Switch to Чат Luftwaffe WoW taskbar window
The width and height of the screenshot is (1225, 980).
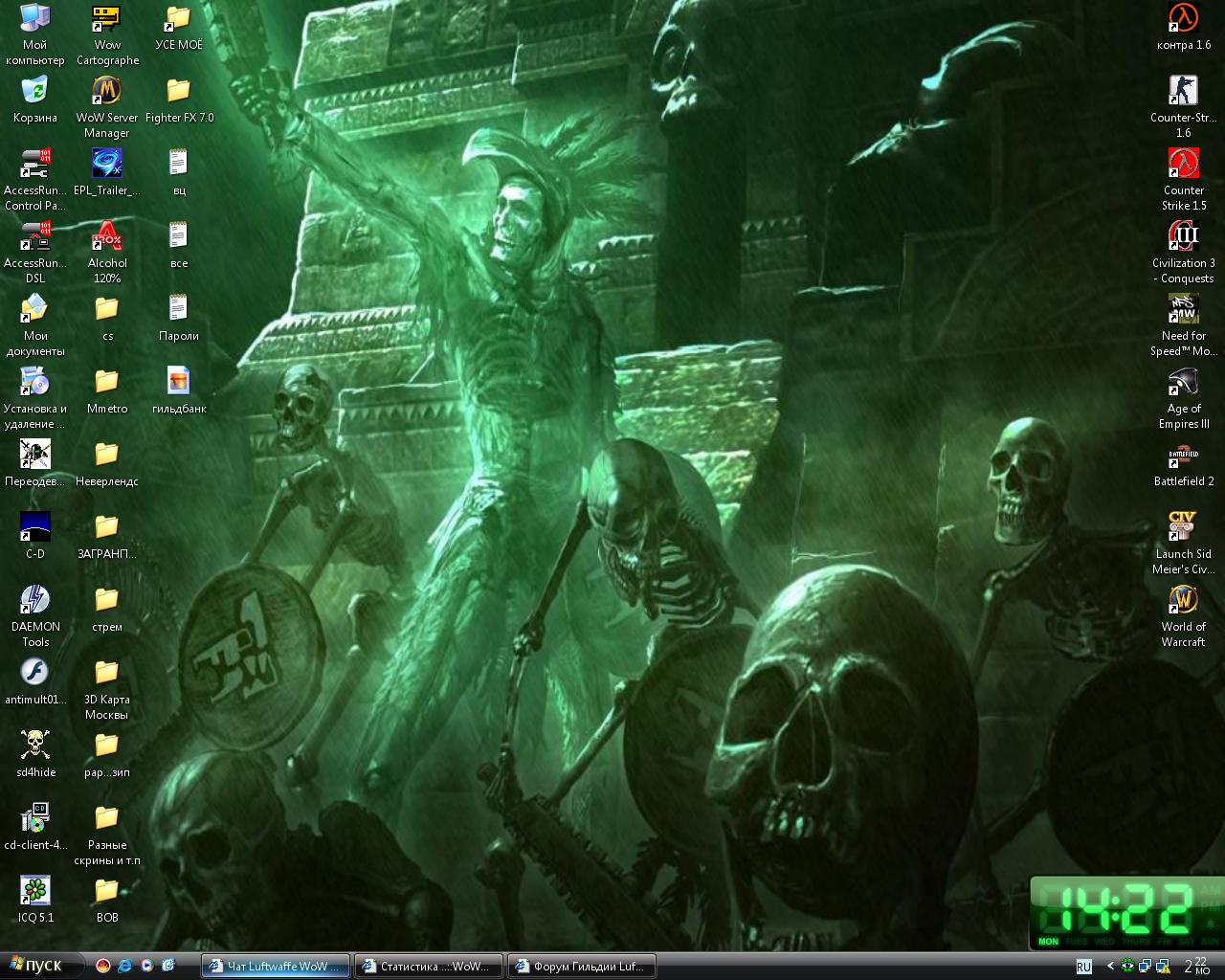276,967
